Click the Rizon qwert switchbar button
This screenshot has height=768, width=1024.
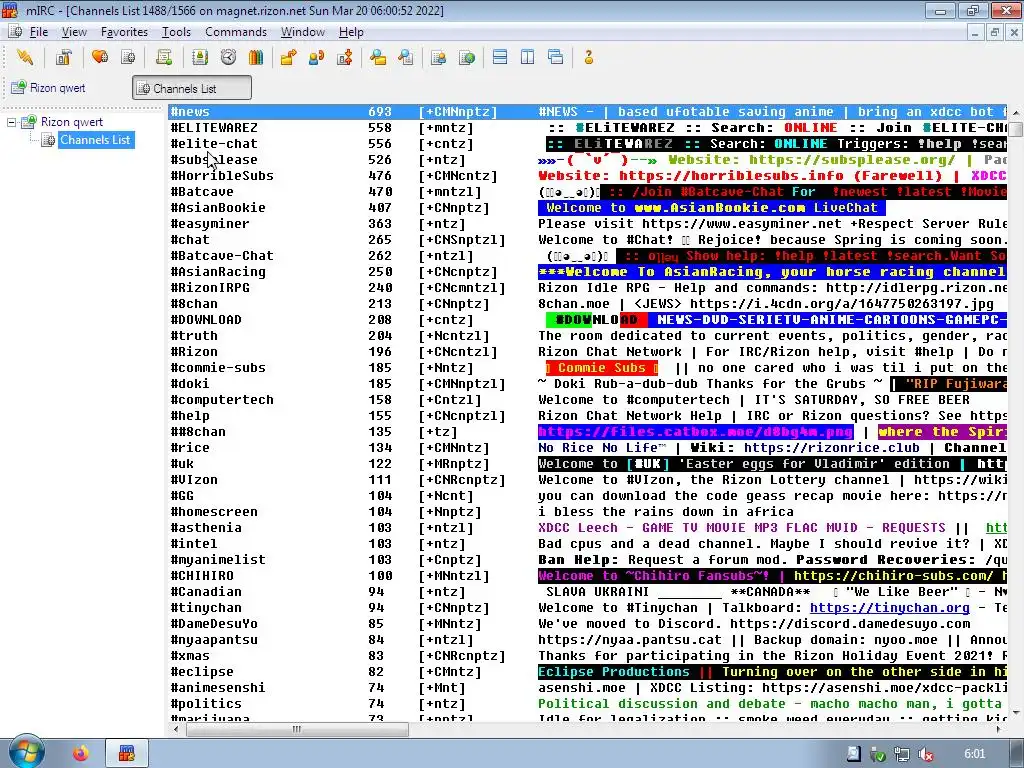[x=49, y=88]
